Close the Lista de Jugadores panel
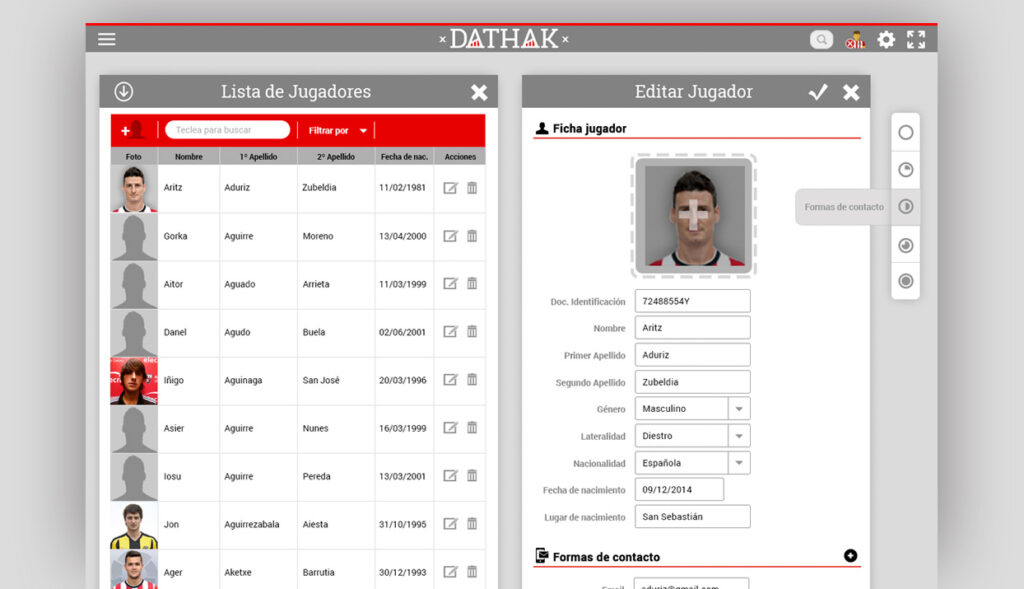Image resolution: width=1024 pixels, height=589 pixels. coord(479,92)
